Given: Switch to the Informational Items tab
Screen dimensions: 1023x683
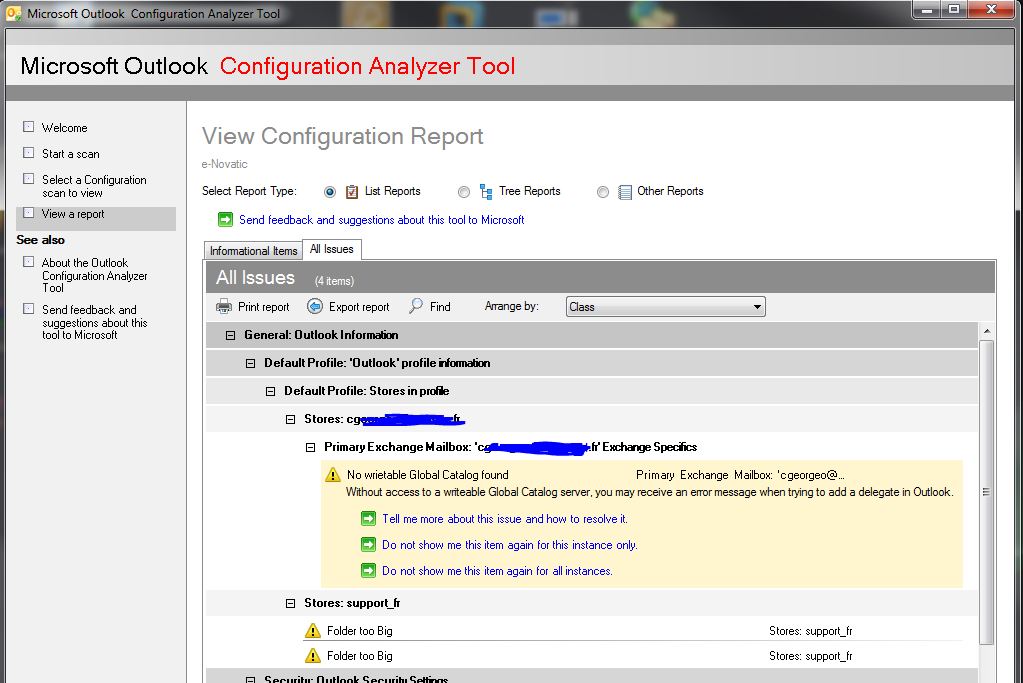Looking at the screenshot, I should coord(253,250).
